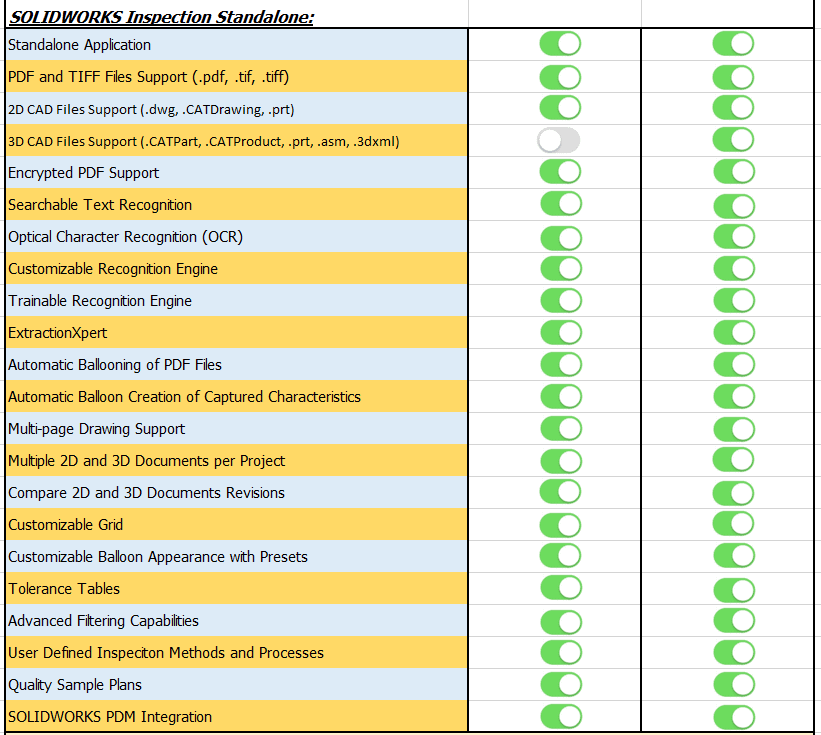Select the 'Standalone Application' cell

[x=236, y=44]
